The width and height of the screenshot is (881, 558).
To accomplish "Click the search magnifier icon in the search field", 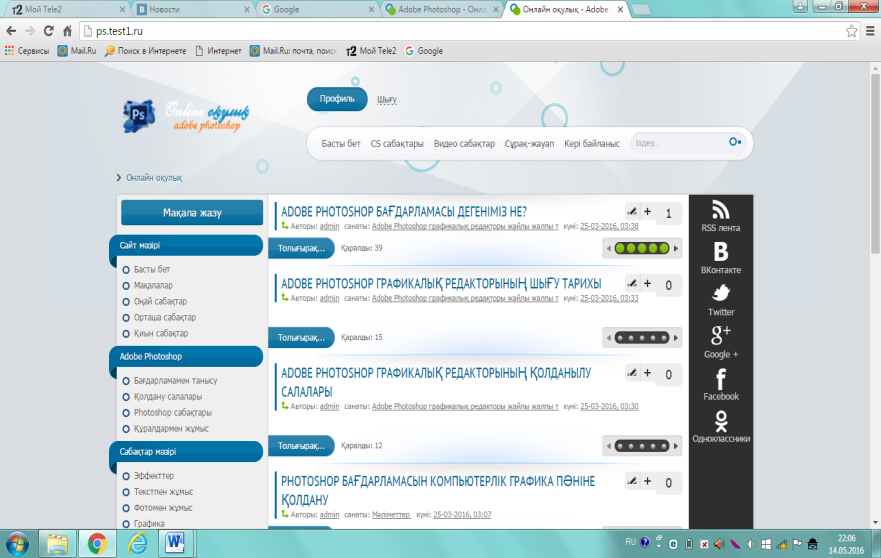I will click(x=734, y=142).
